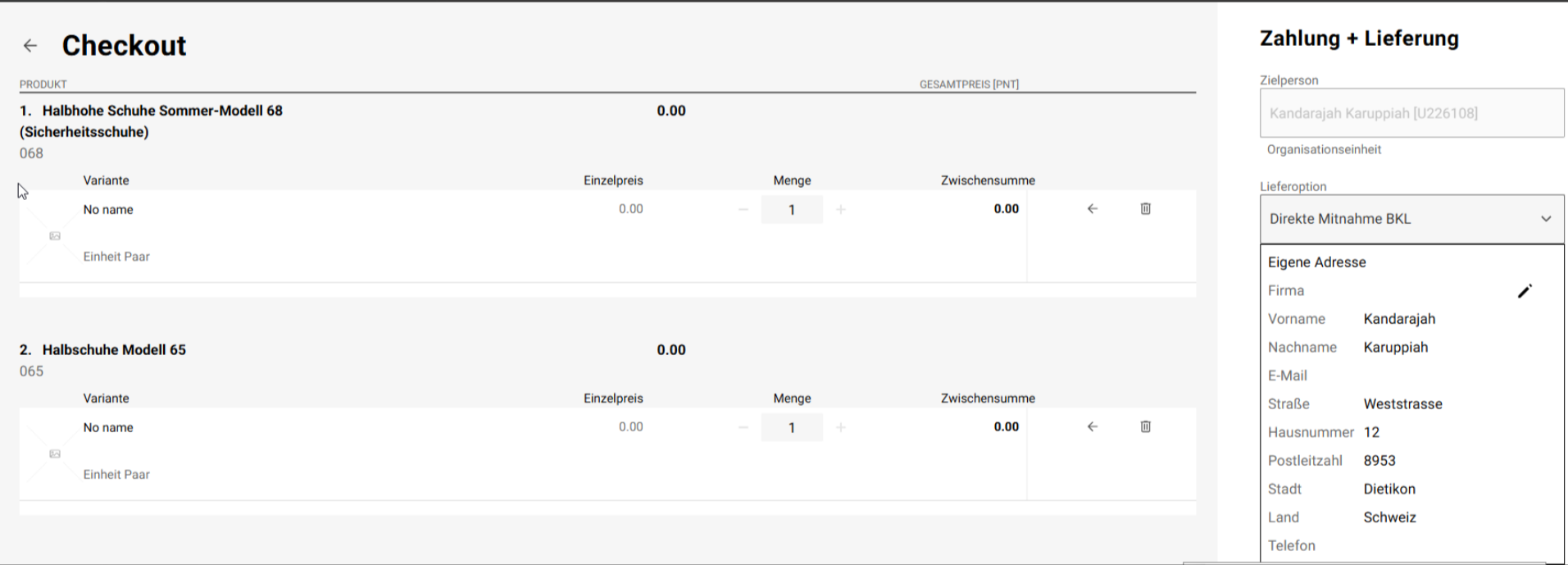Click the left arrow on Sommer-Modell 68 row

pyautogui.click(x=1092, y=209)
